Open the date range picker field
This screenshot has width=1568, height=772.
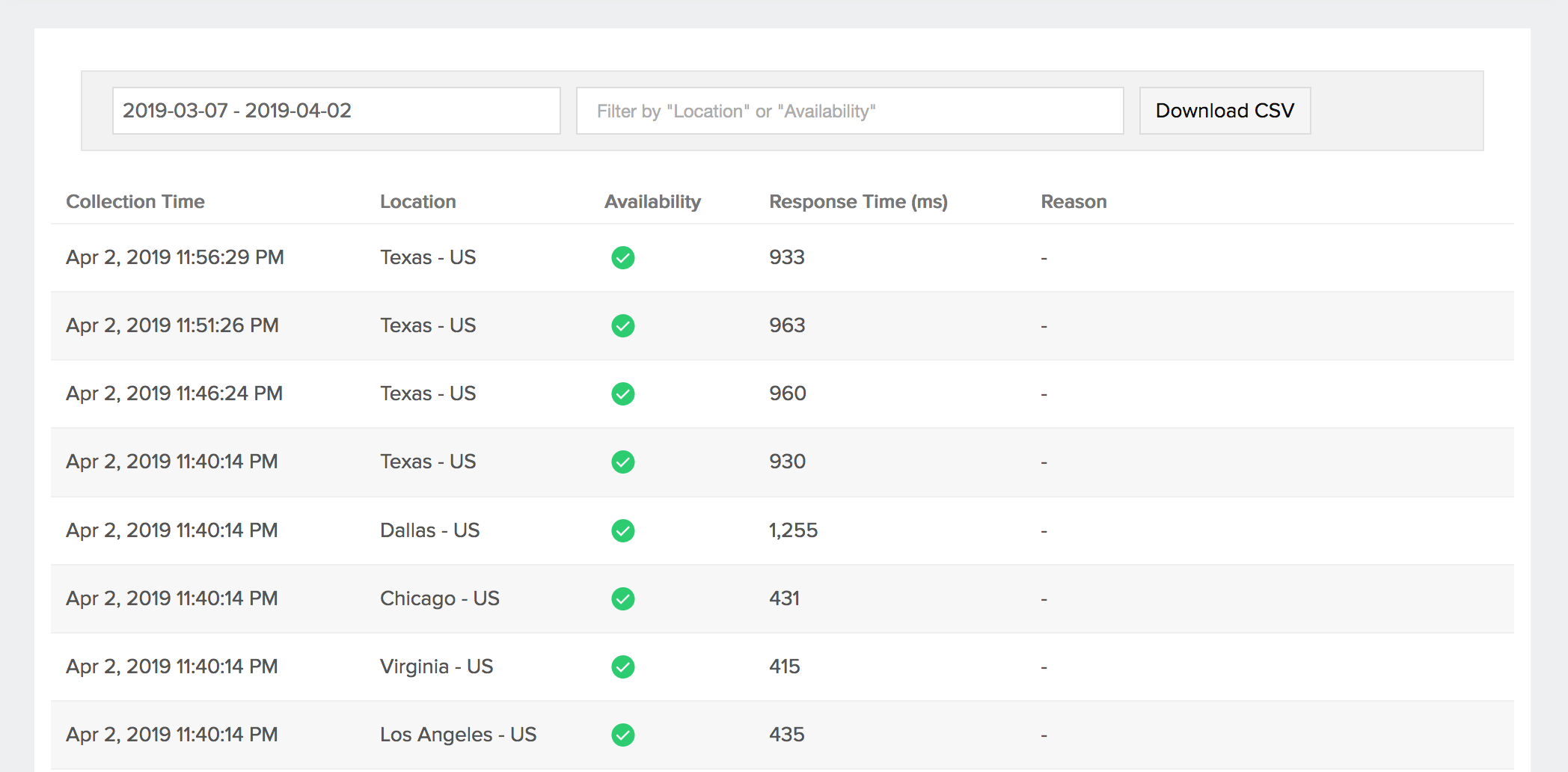pyautogui.click(x=336, y=111)
